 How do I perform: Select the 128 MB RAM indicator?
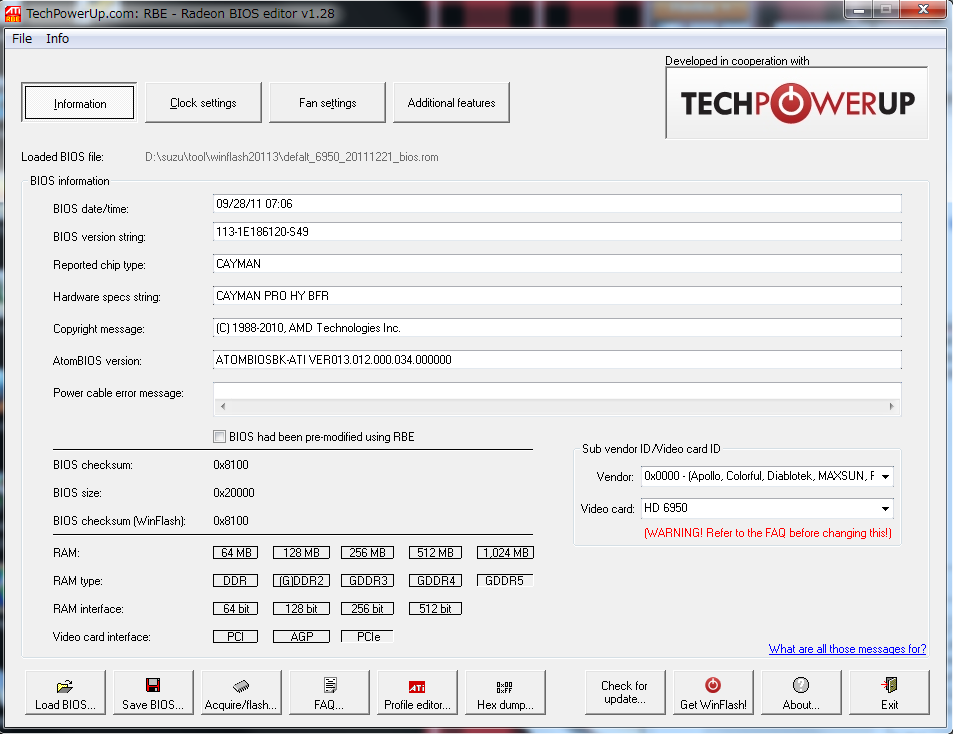click(301, 552)
